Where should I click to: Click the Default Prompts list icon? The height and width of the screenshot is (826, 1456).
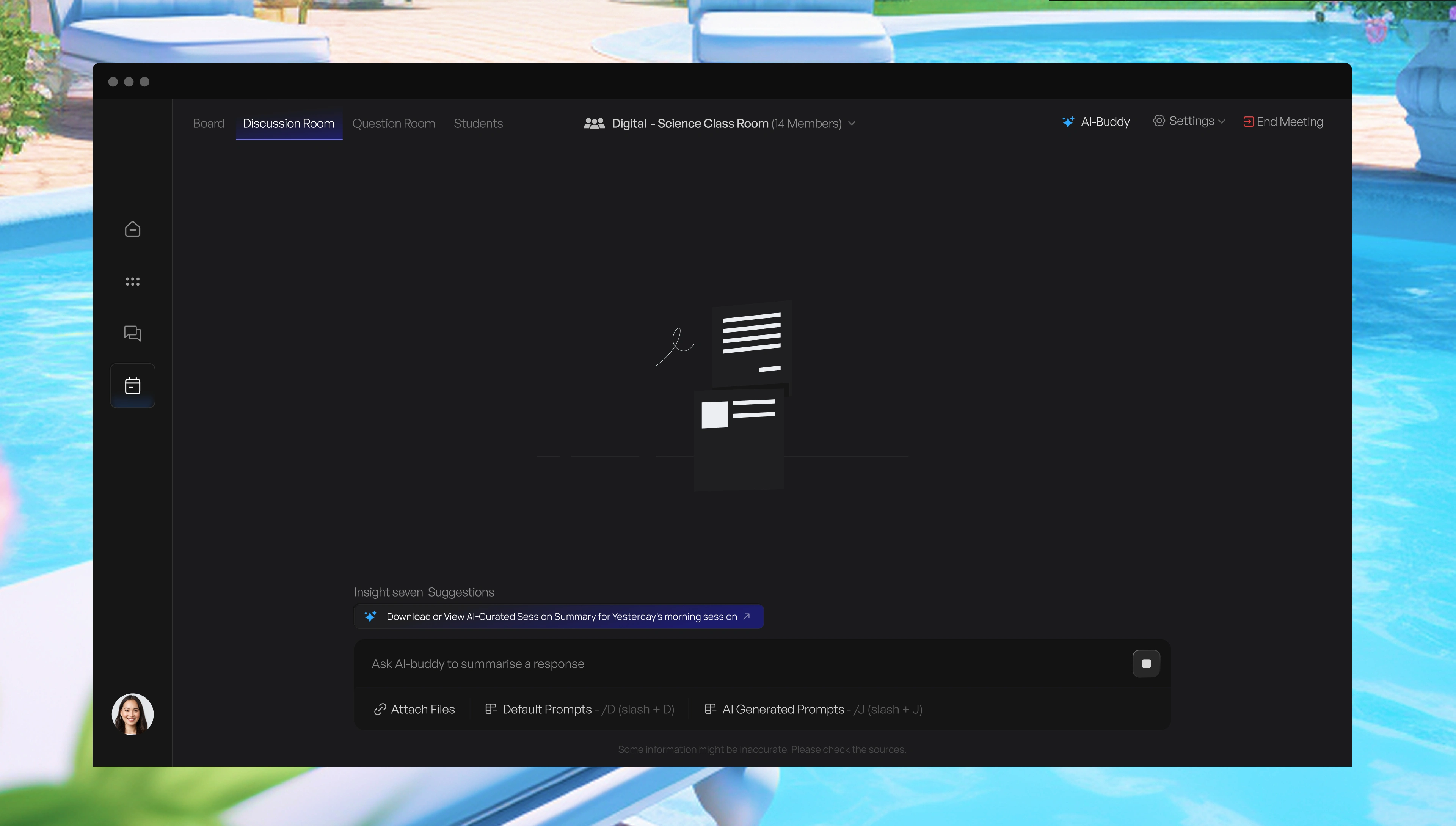[491, 708]
